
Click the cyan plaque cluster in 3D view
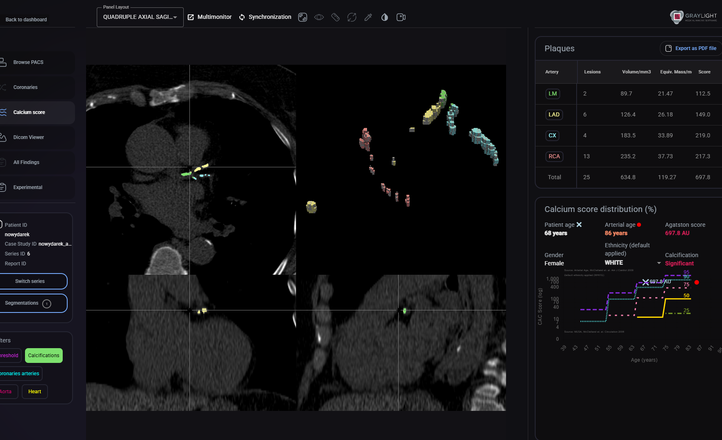(484, 146)
